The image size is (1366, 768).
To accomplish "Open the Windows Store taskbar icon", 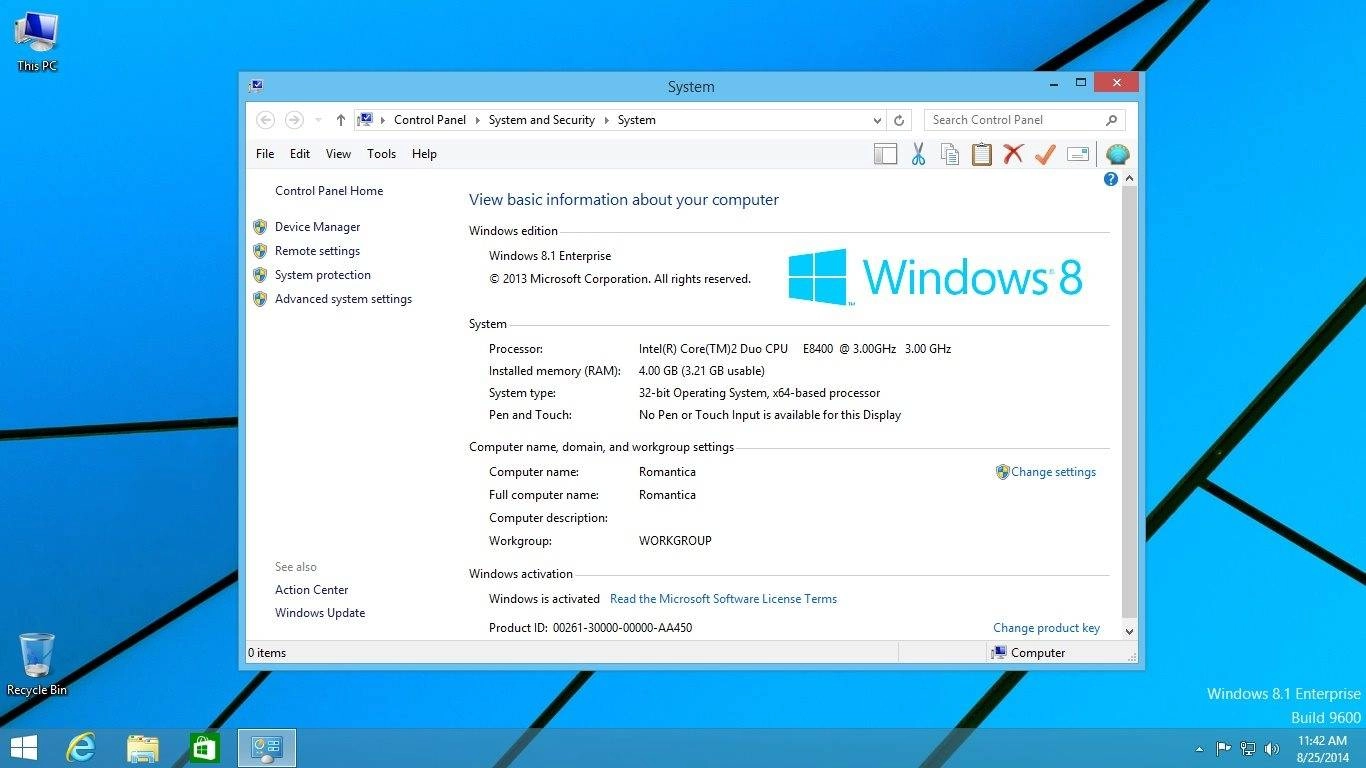I will [205, 747].
